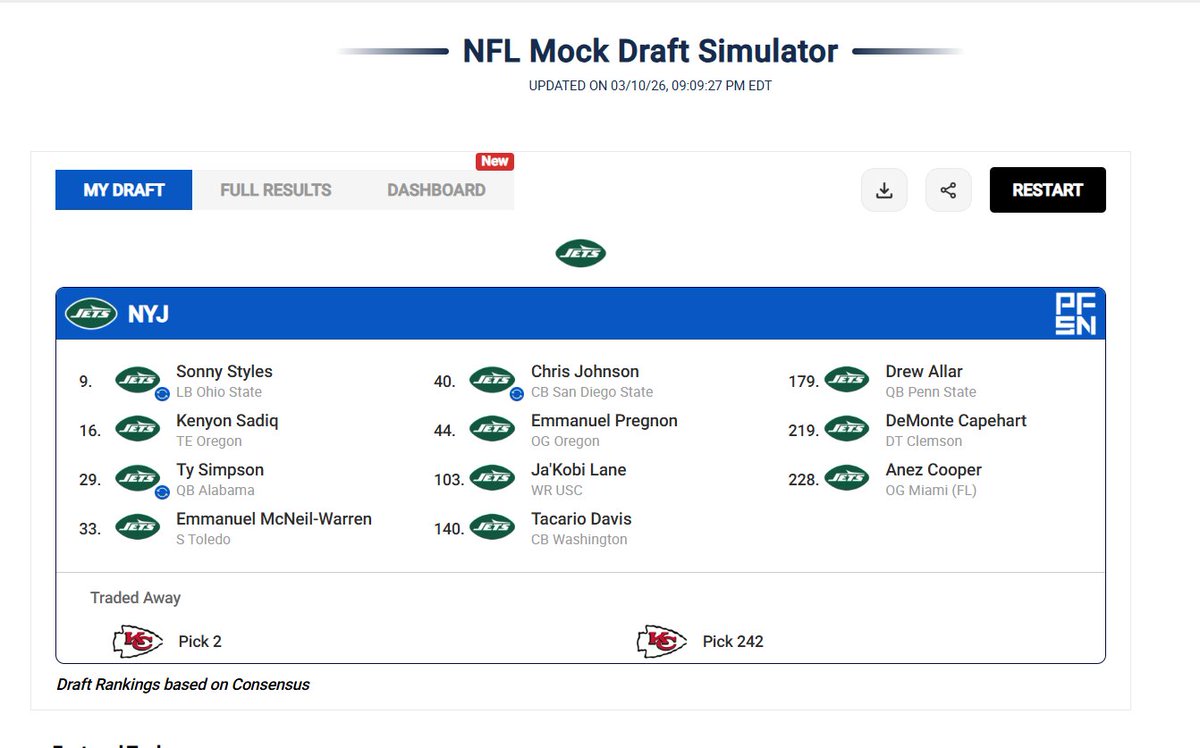
Task: Select player name Ty Simpson
Action: [220, 469]
